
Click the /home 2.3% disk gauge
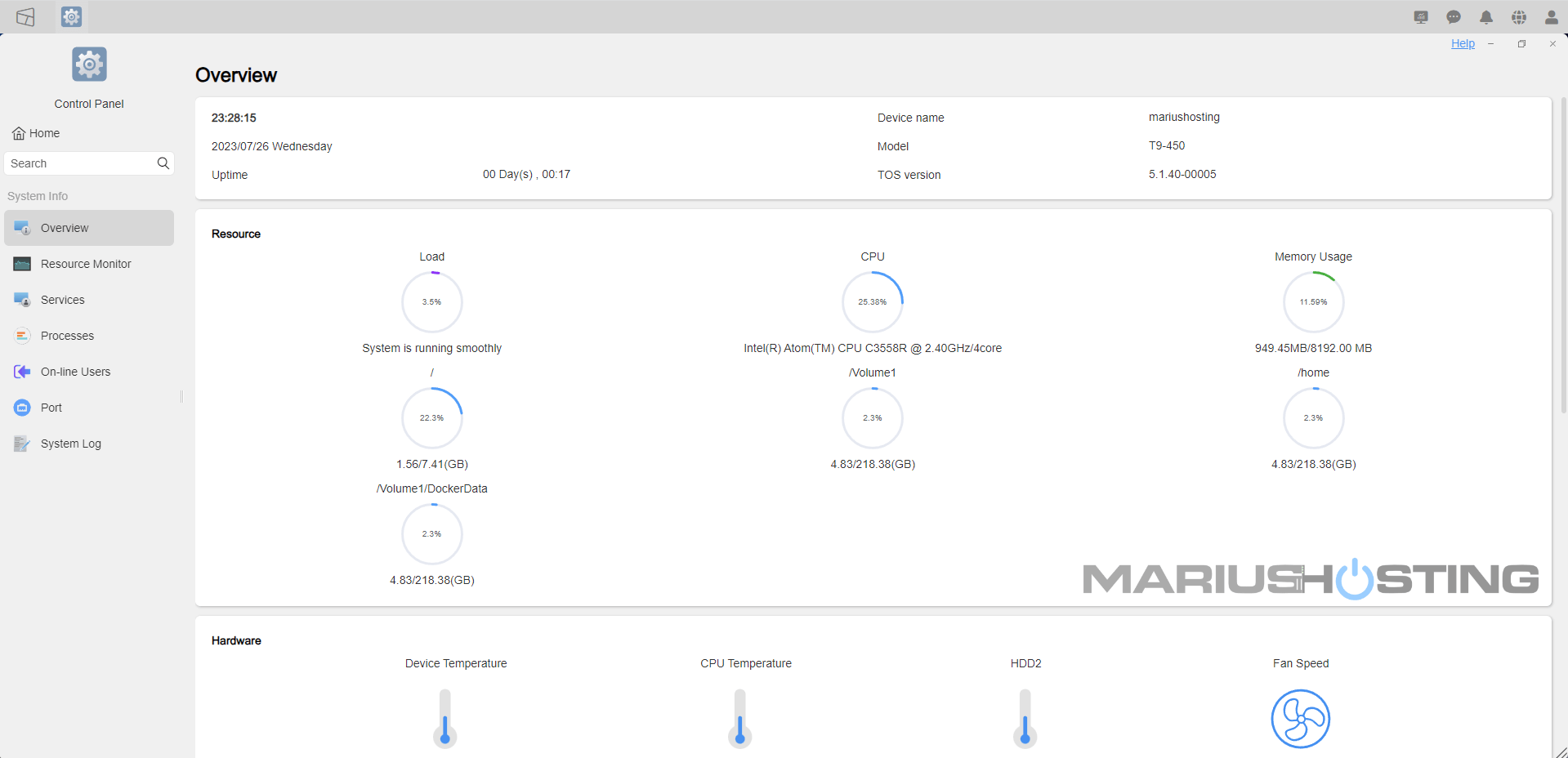click(1313, 417)
